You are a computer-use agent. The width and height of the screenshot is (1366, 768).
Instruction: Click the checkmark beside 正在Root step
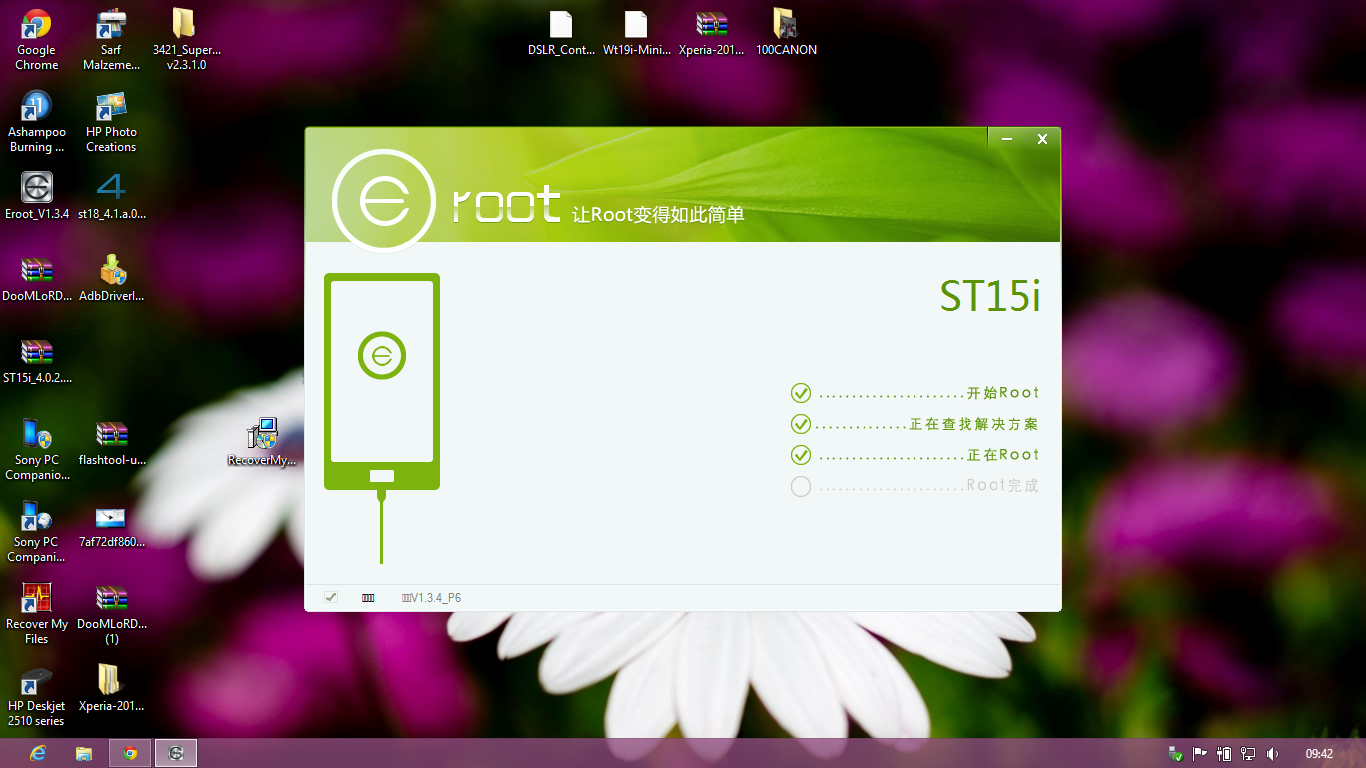tap(800, 455)
